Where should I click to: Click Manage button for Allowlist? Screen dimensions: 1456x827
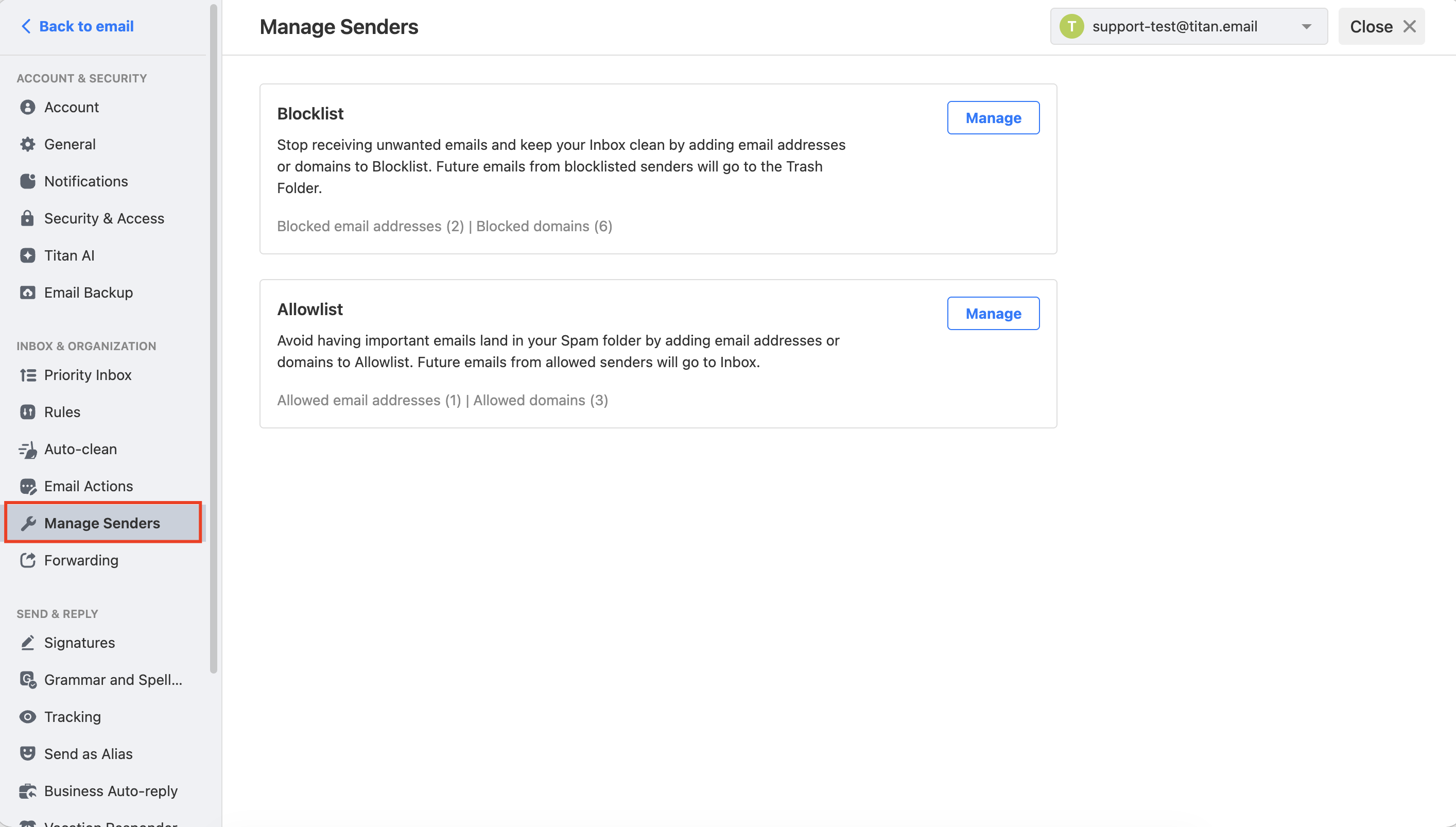[993, 313]
